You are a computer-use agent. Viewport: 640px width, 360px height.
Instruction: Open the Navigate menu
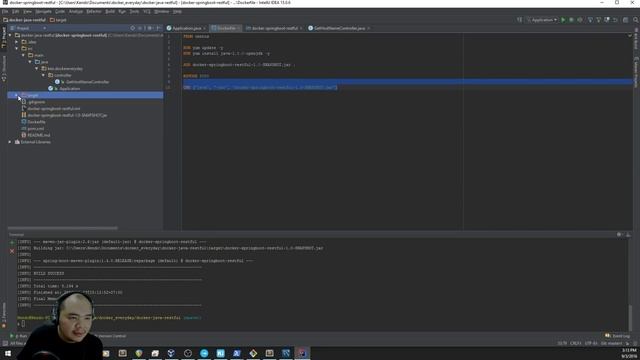tap(43, 11)
